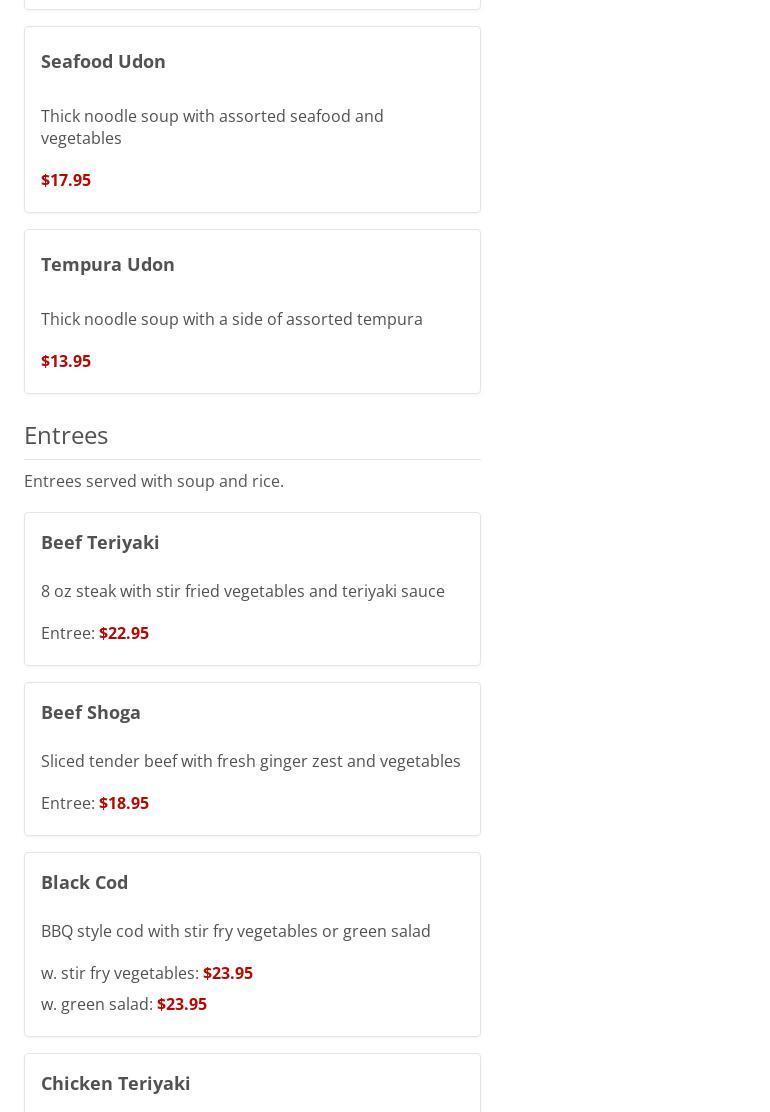Select the $13.95 Tempura Udon price
The height and width of the screenshot is (1112, 770).
tap(66, 361)
